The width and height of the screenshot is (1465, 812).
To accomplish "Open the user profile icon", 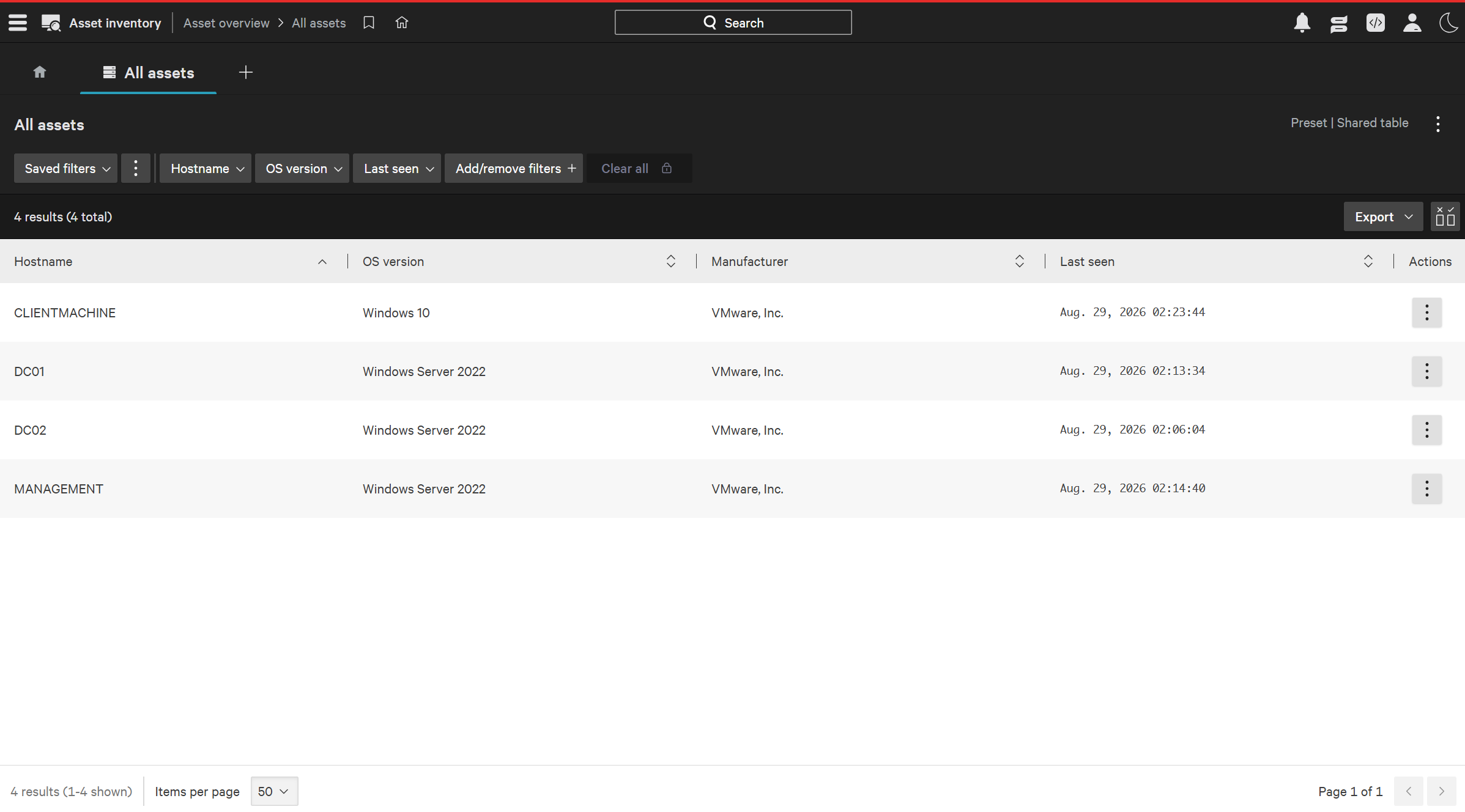I will pyautogui.click(x=1412, y=23).
